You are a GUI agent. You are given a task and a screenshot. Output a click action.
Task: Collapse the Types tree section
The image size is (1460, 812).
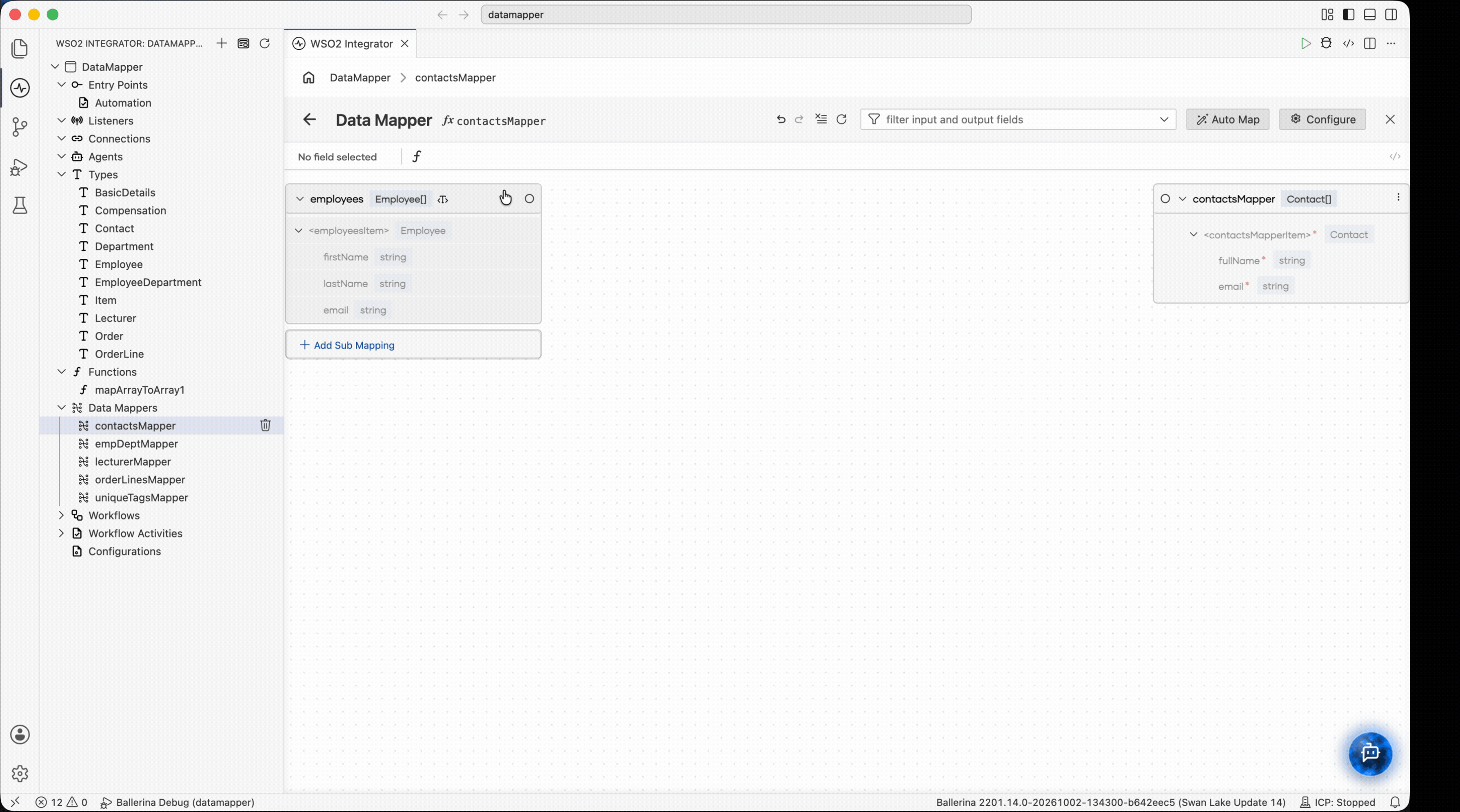point(61,175)
